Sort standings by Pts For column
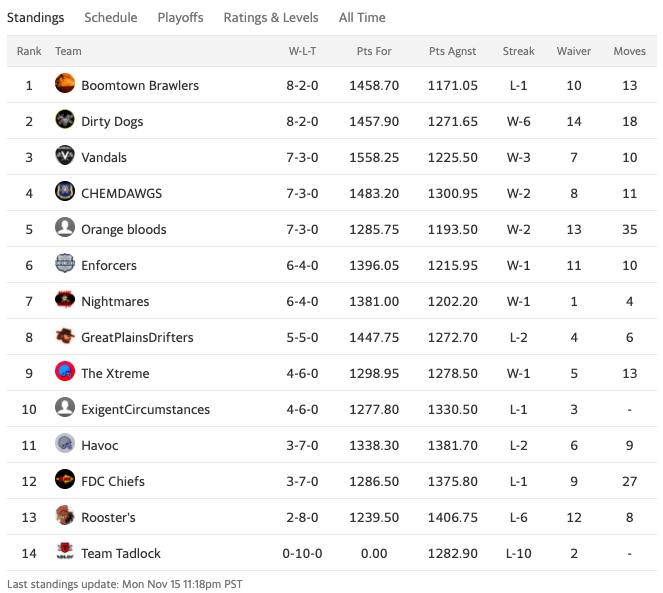This screenshot has width=663, height=593. [374, 51]
